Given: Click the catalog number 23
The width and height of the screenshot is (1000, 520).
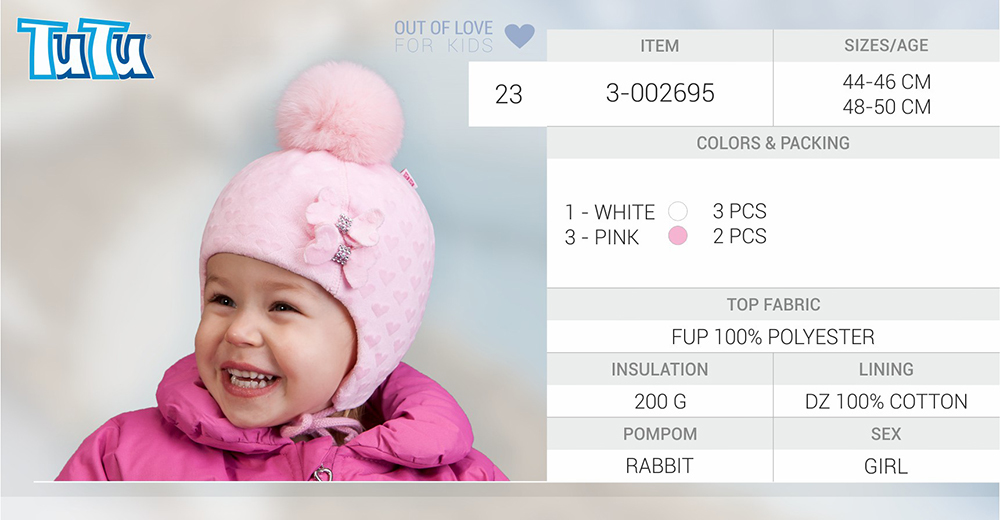Looking at the screenshot, I should [508, 94].
